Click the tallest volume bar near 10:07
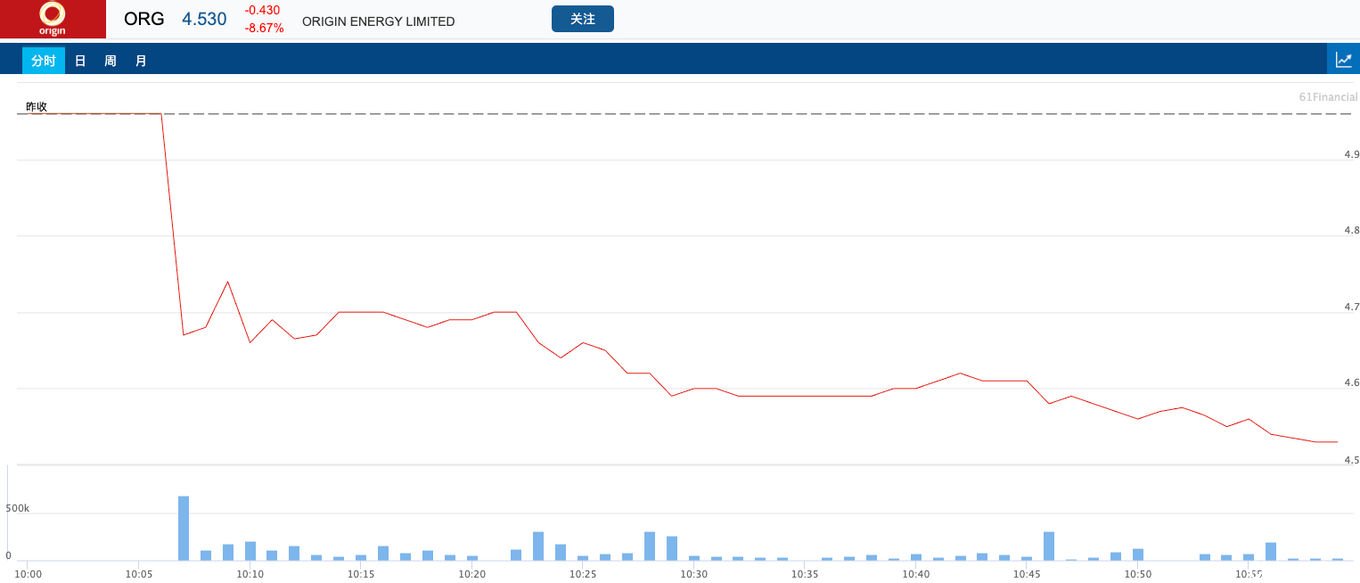Viewport: 1360px width, 583px height. point(183,528)
